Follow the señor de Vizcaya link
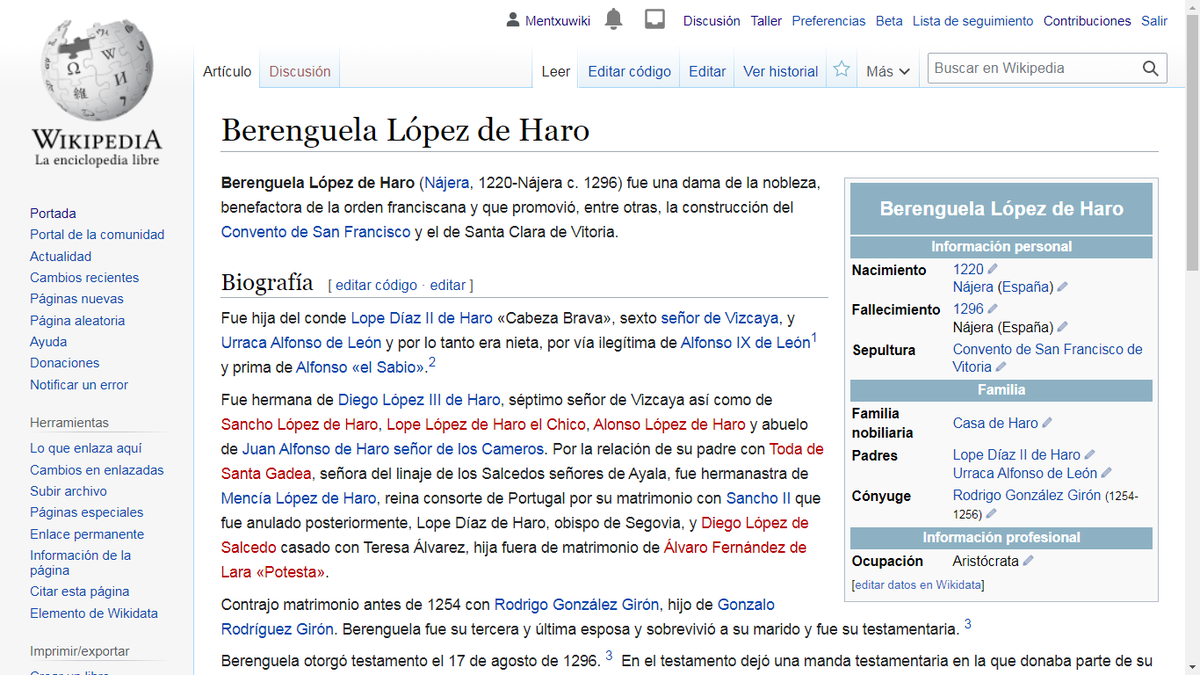 pyautogui.click(x=719, y=318)
